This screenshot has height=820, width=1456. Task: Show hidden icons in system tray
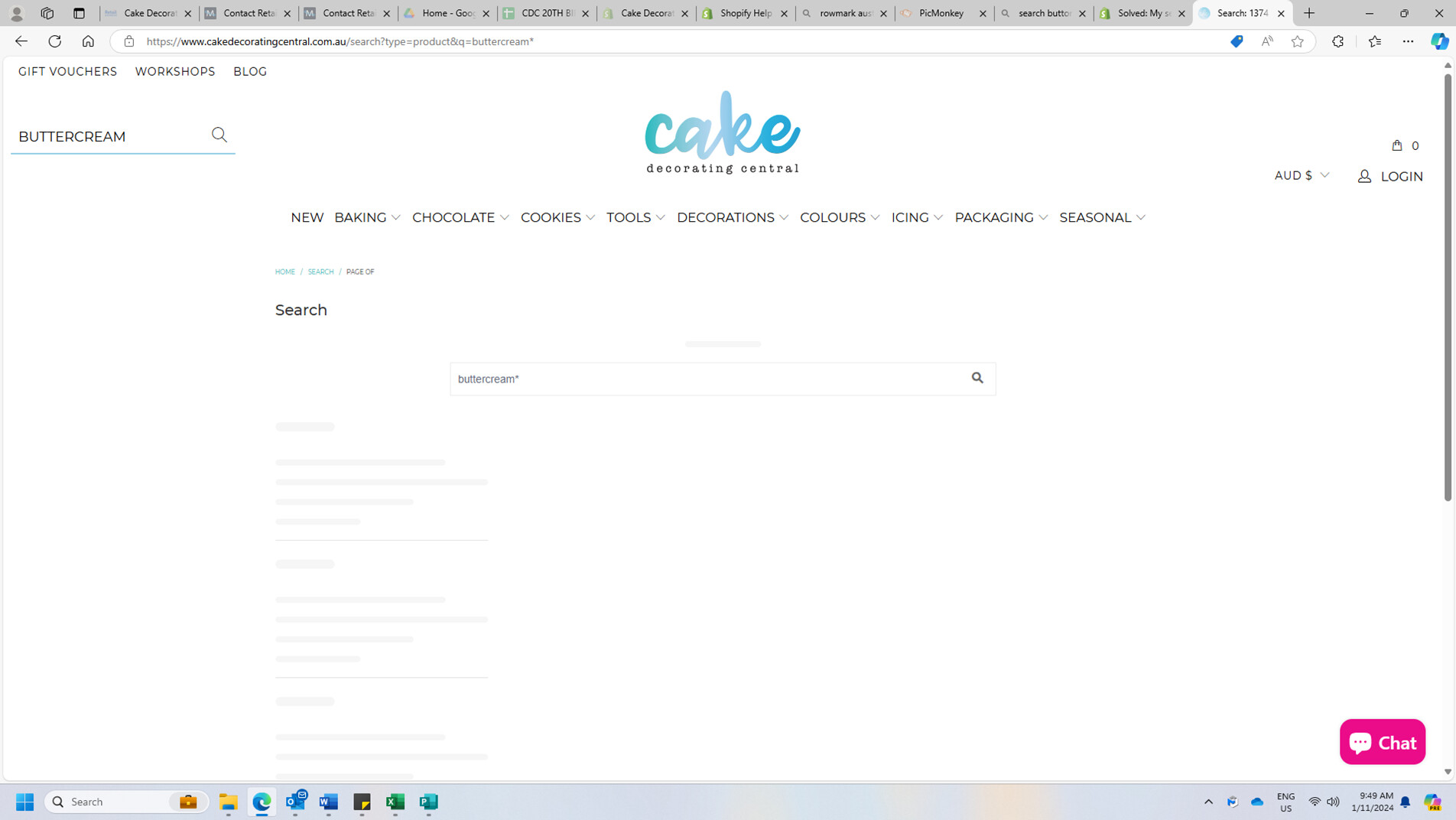pyautogui.click(x=1208, y=802)
